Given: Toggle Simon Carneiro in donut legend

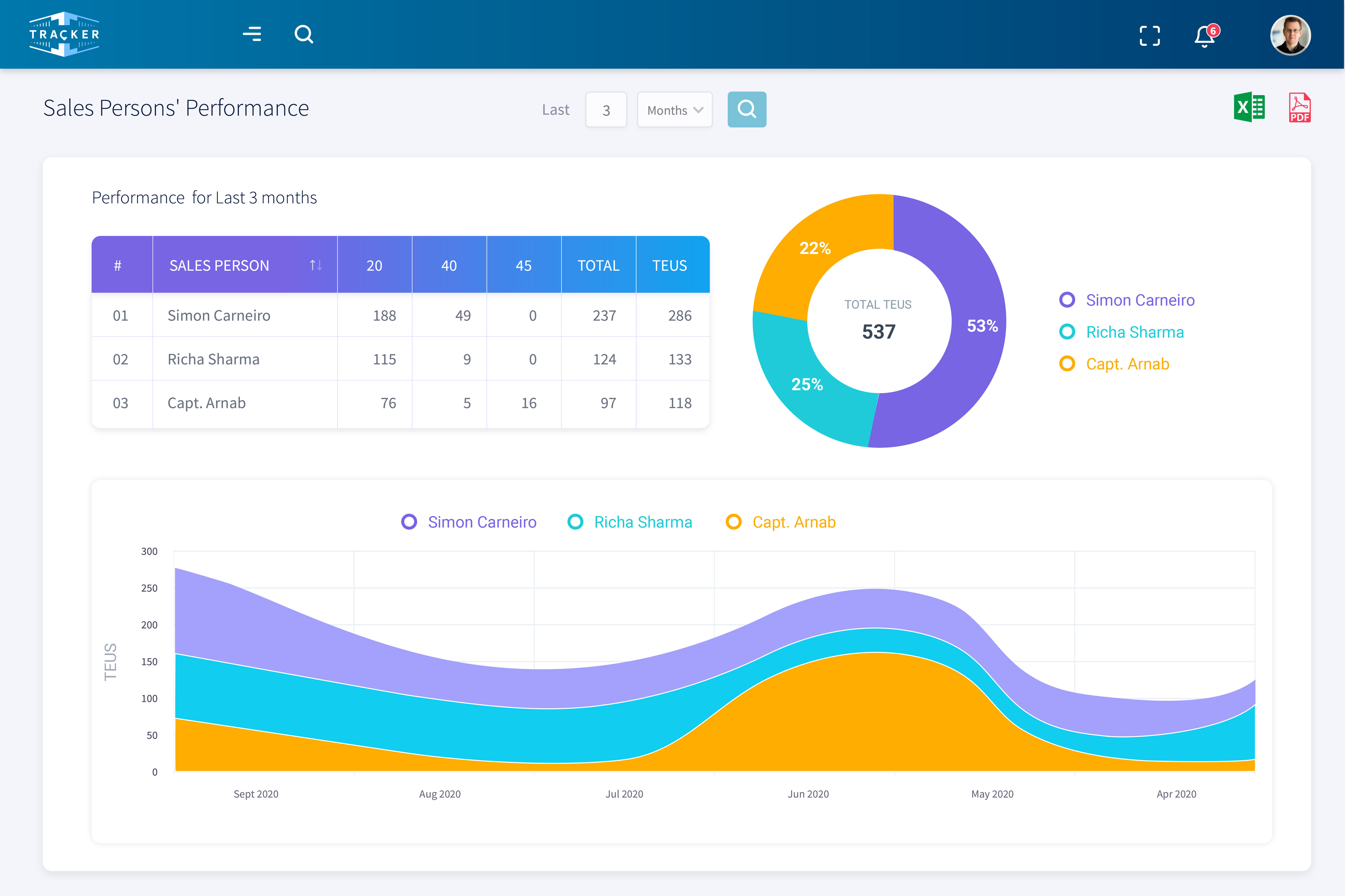Looking at the screenshot, I should 1127,300.
